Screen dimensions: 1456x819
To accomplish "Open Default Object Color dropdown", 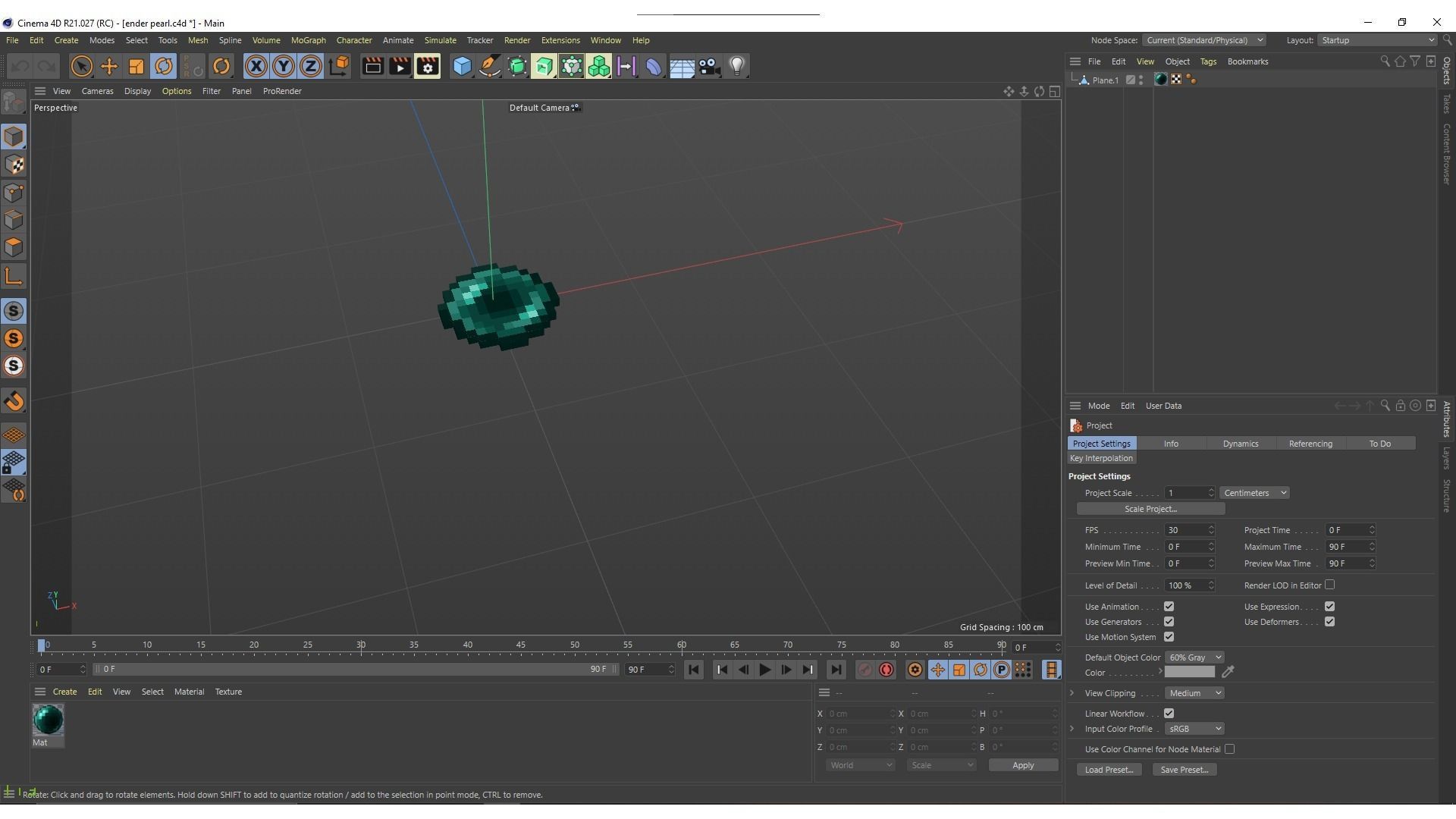I will pos(1194,657).
